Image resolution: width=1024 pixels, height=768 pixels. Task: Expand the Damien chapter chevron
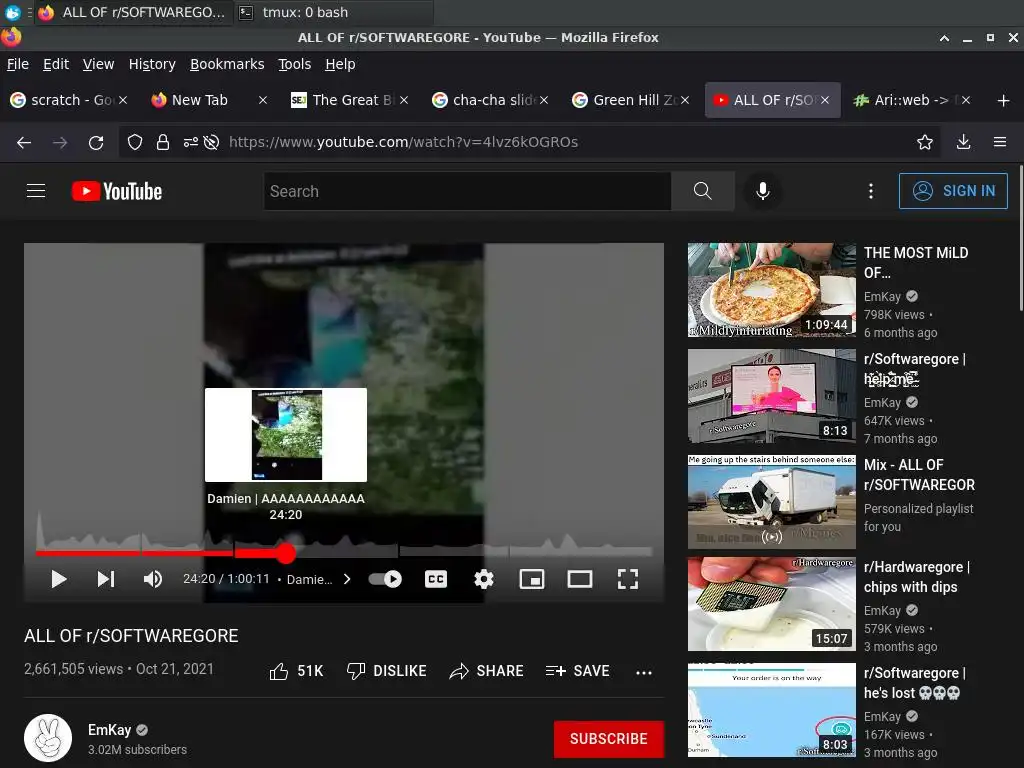click(x=347, y=579)
